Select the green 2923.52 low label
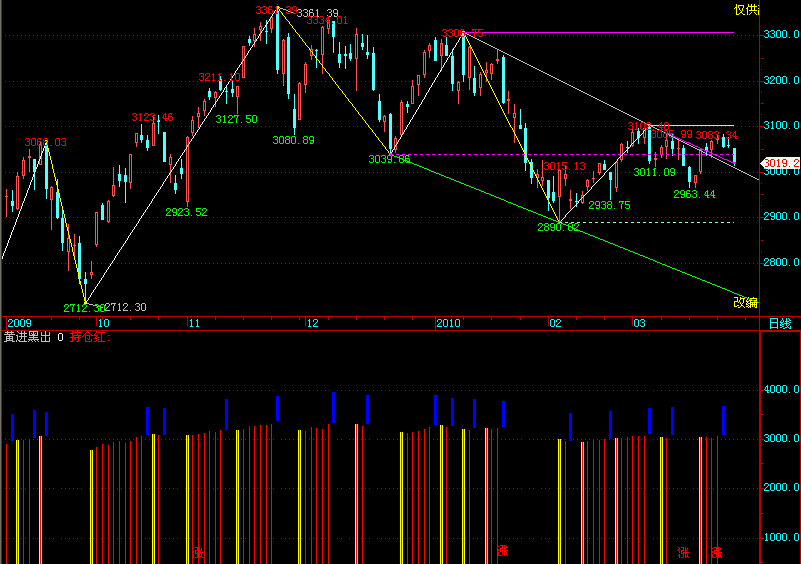Viewport: 801px width, 564px height. [186, 212]
